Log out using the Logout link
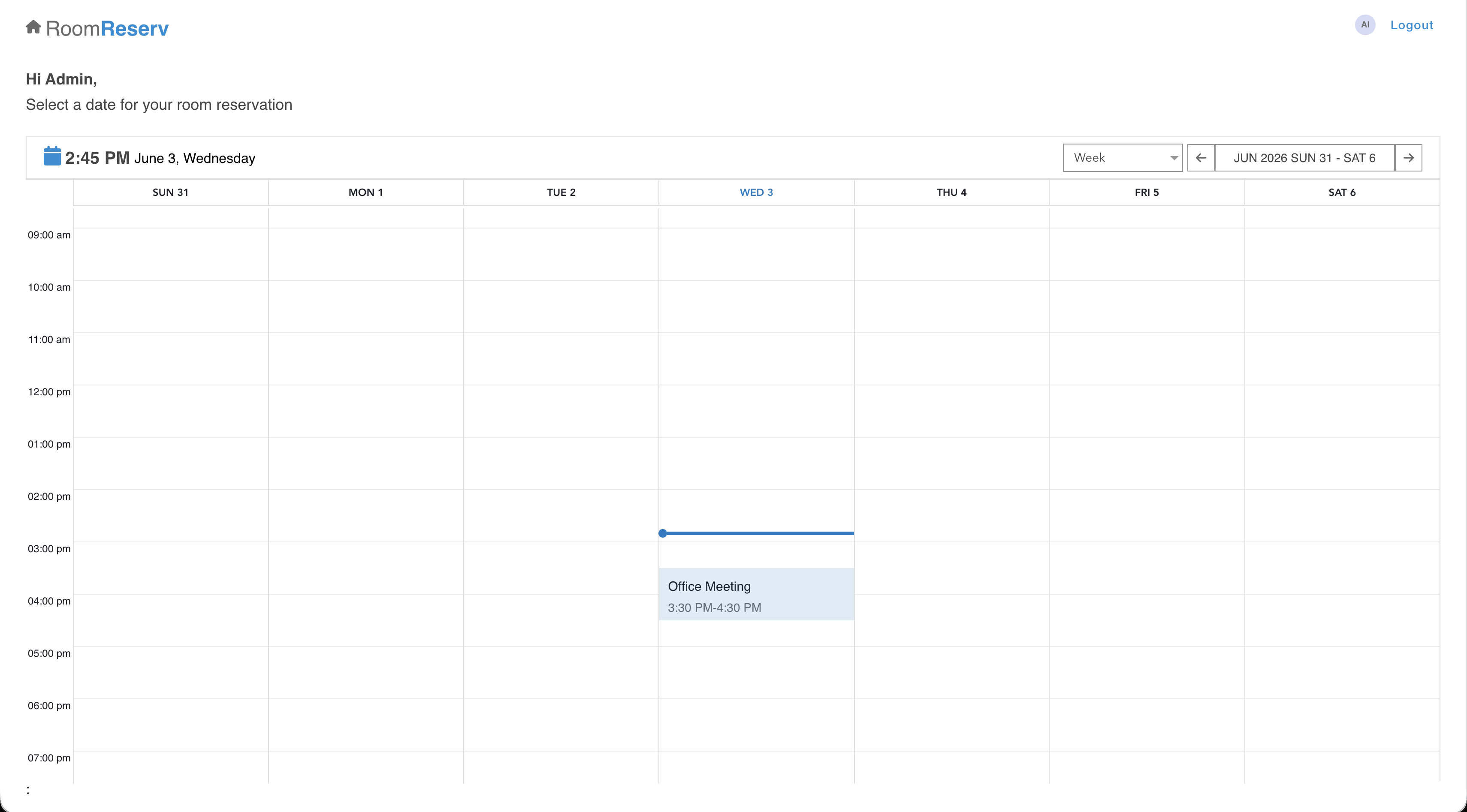 [x=1411, y=25]
